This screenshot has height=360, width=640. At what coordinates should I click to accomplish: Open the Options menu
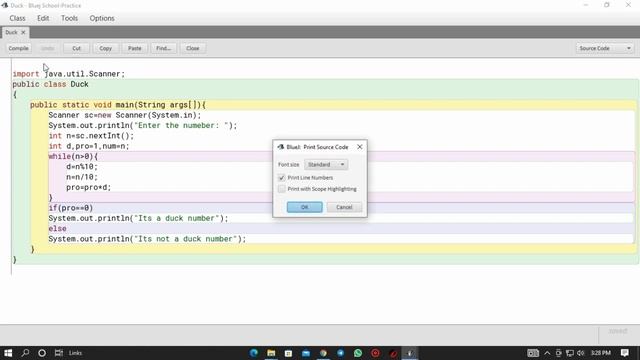102,18
